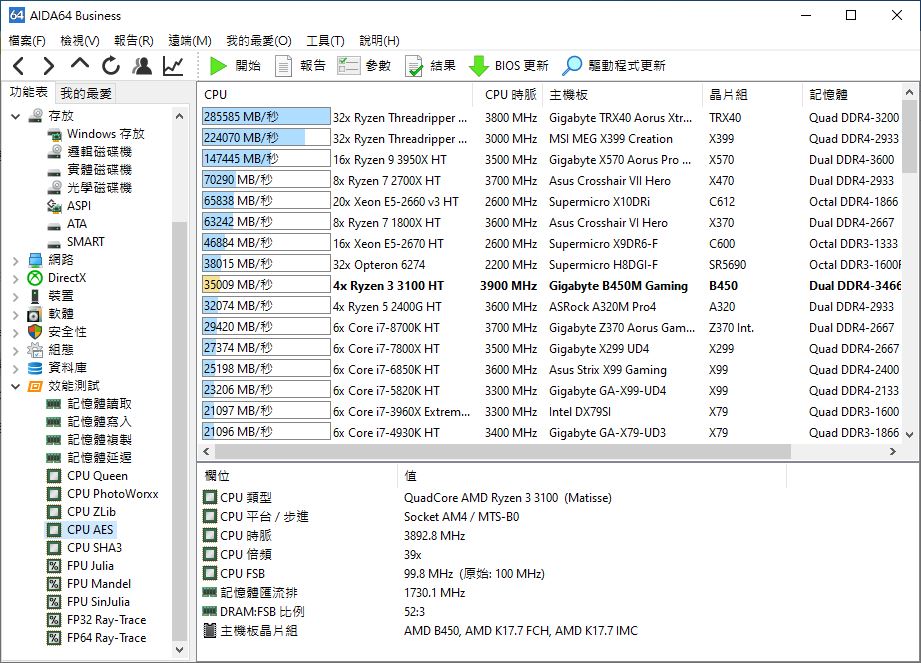The image size is (921, 663).
Task: Select CPU Queen benchmark in tree
Action: (x=97, y=476)
